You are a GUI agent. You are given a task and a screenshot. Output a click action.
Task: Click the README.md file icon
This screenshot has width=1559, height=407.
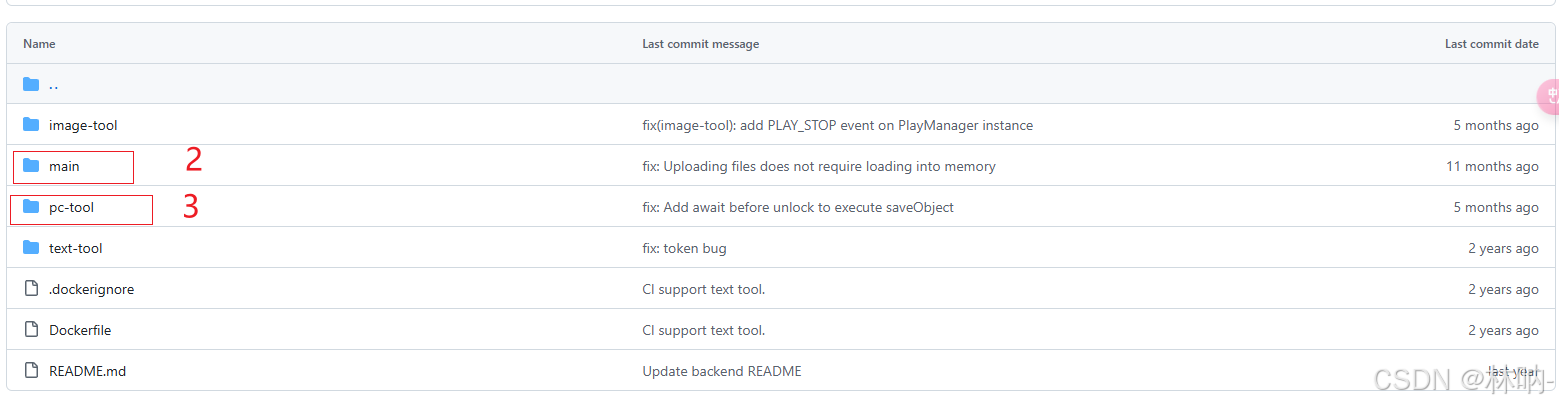(31, 371)
